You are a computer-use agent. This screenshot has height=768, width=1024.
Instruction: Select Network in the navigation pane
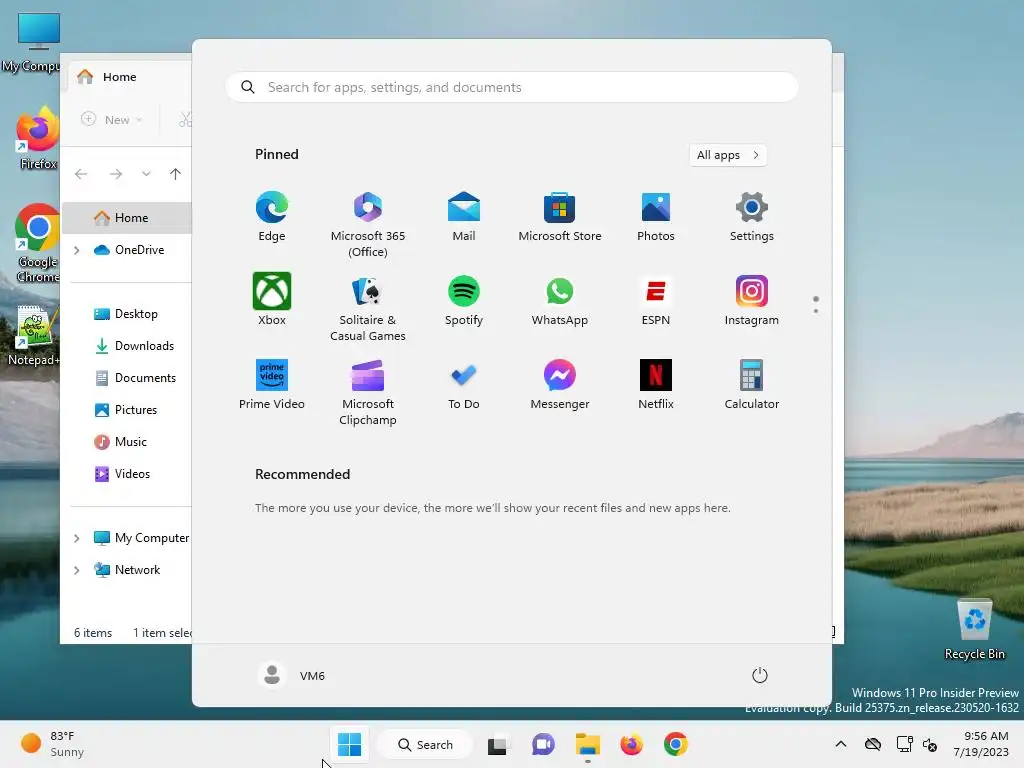click(x=127, y=570)
